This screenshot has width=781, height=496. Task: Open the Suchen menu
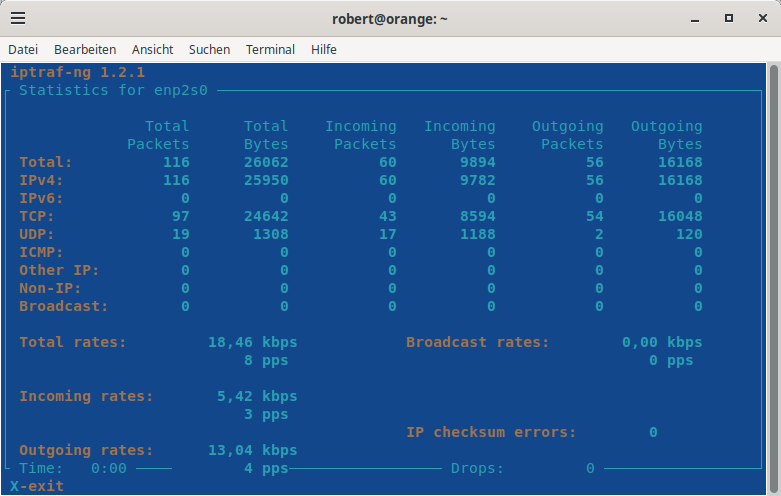(x=209, y=49)
